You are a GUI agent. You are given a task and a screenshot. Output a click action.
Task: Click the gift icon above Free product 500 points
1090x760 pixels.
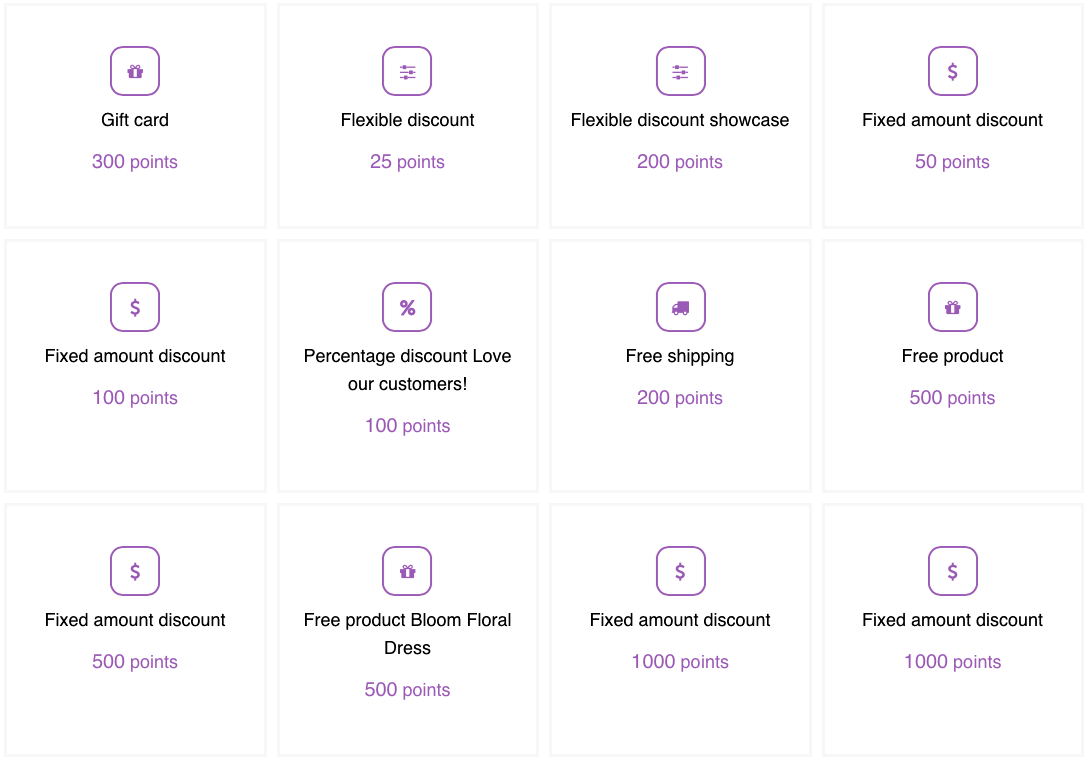pyautogui.click(x=952, y=307)
